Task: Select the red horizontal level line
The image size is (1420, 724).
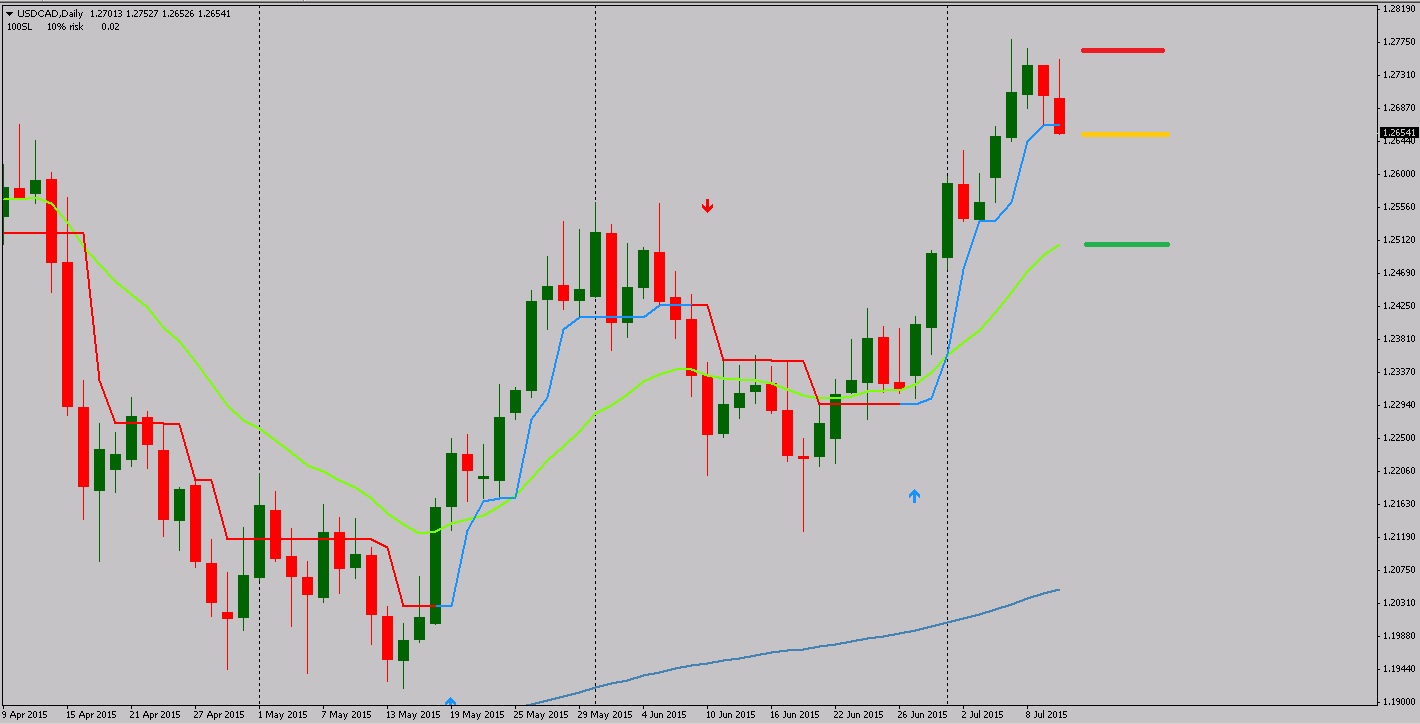Action: point(1123,50)
